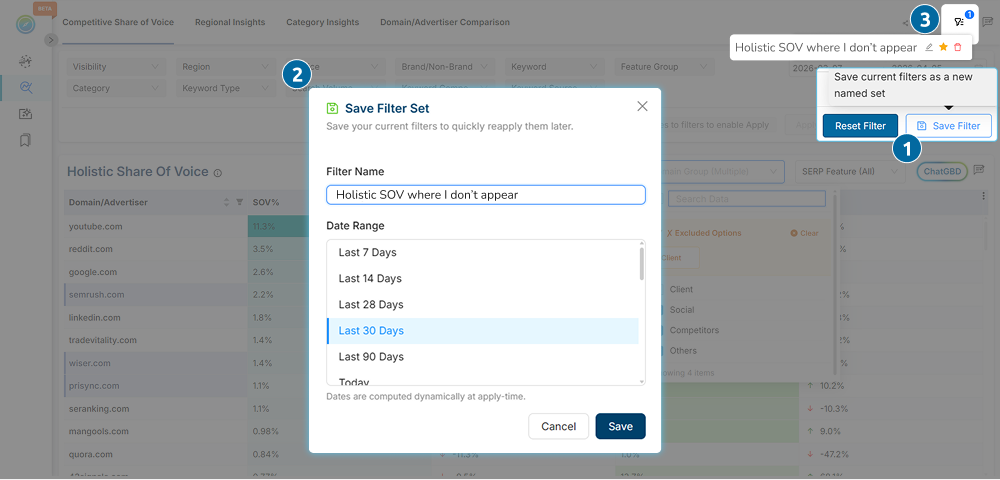Expand the left sidebar with arrow button
The width and height of the screenshot is (1000, 480).
(50, 39)
